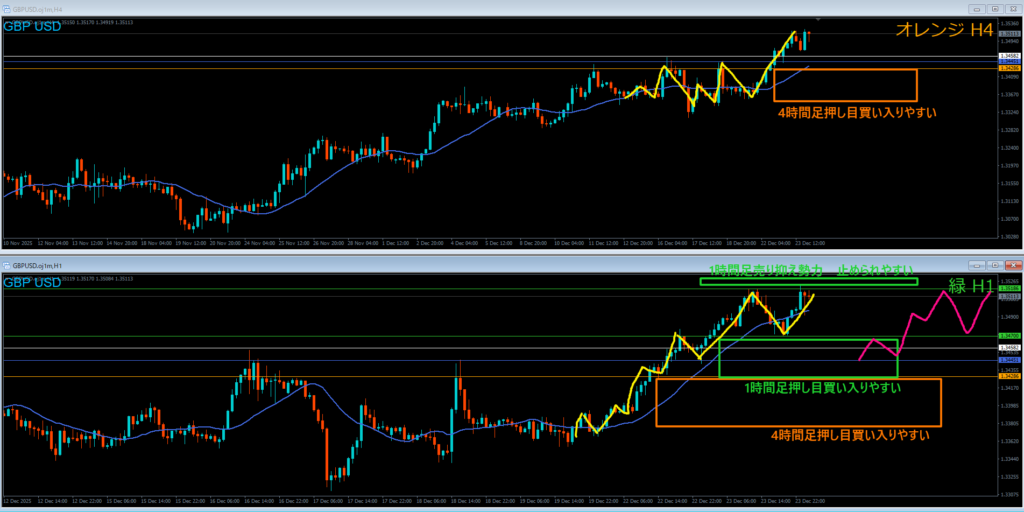Click '12 Dec 2025' on H1 time axis
The width and height of the screenshot is (1024, 512).
pos(17,501)
